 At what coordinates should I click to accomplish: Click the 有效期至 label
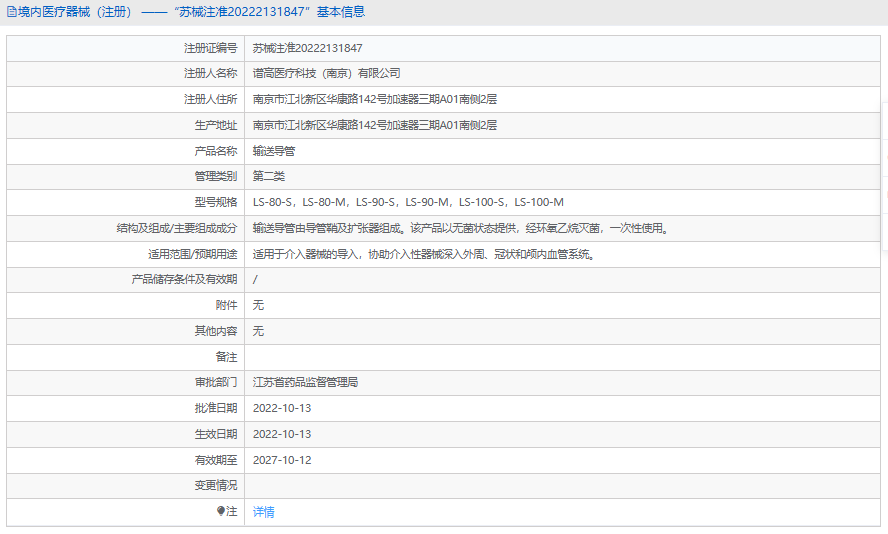tap(216, 460)
